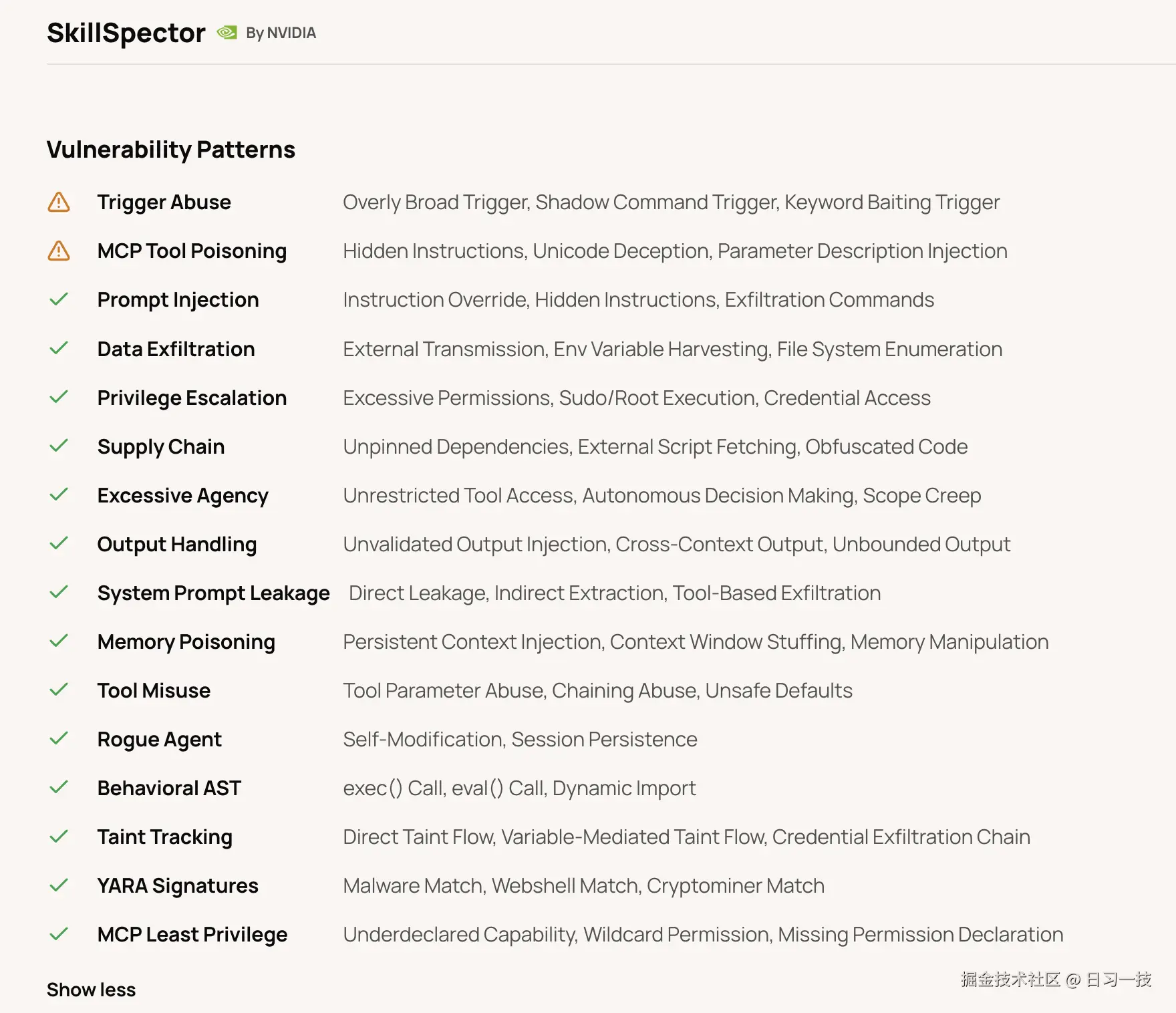The image size is (1176, 1013).
Task: Click the checkmark next to Memory Poisoning
Action: click(59, 641)
